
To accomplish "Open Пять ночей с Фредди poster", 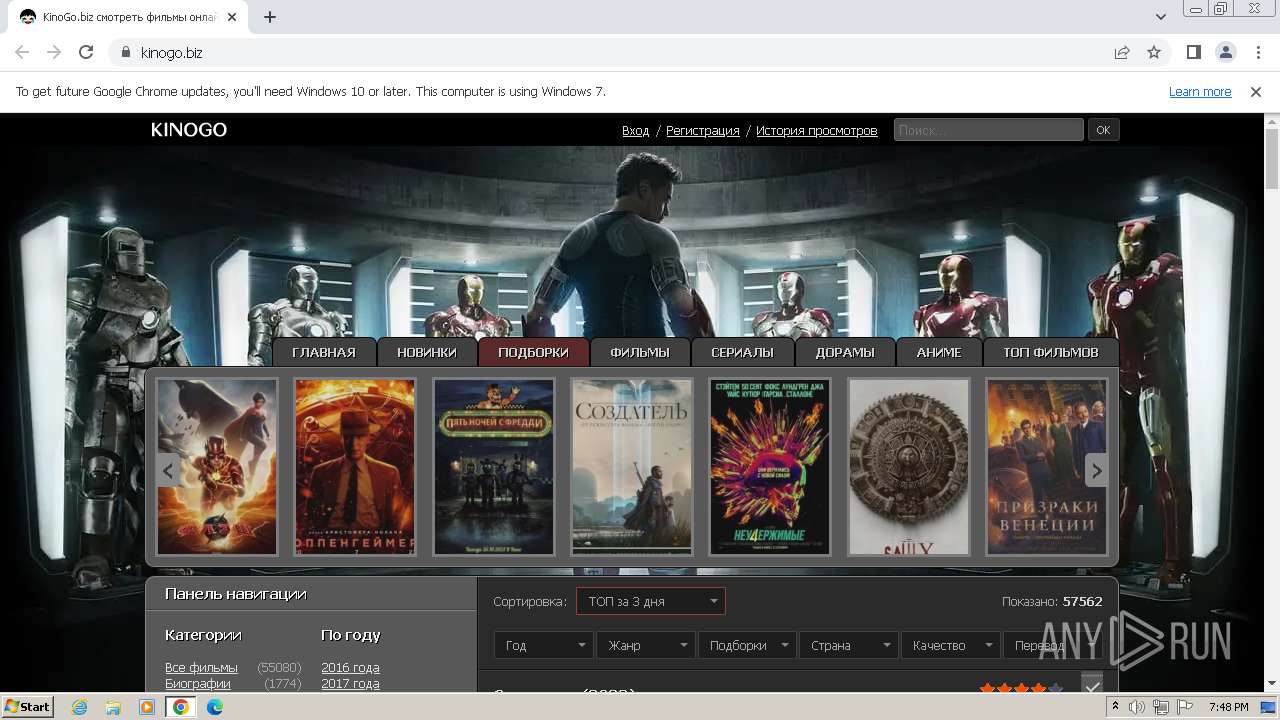I will point(494,467).
